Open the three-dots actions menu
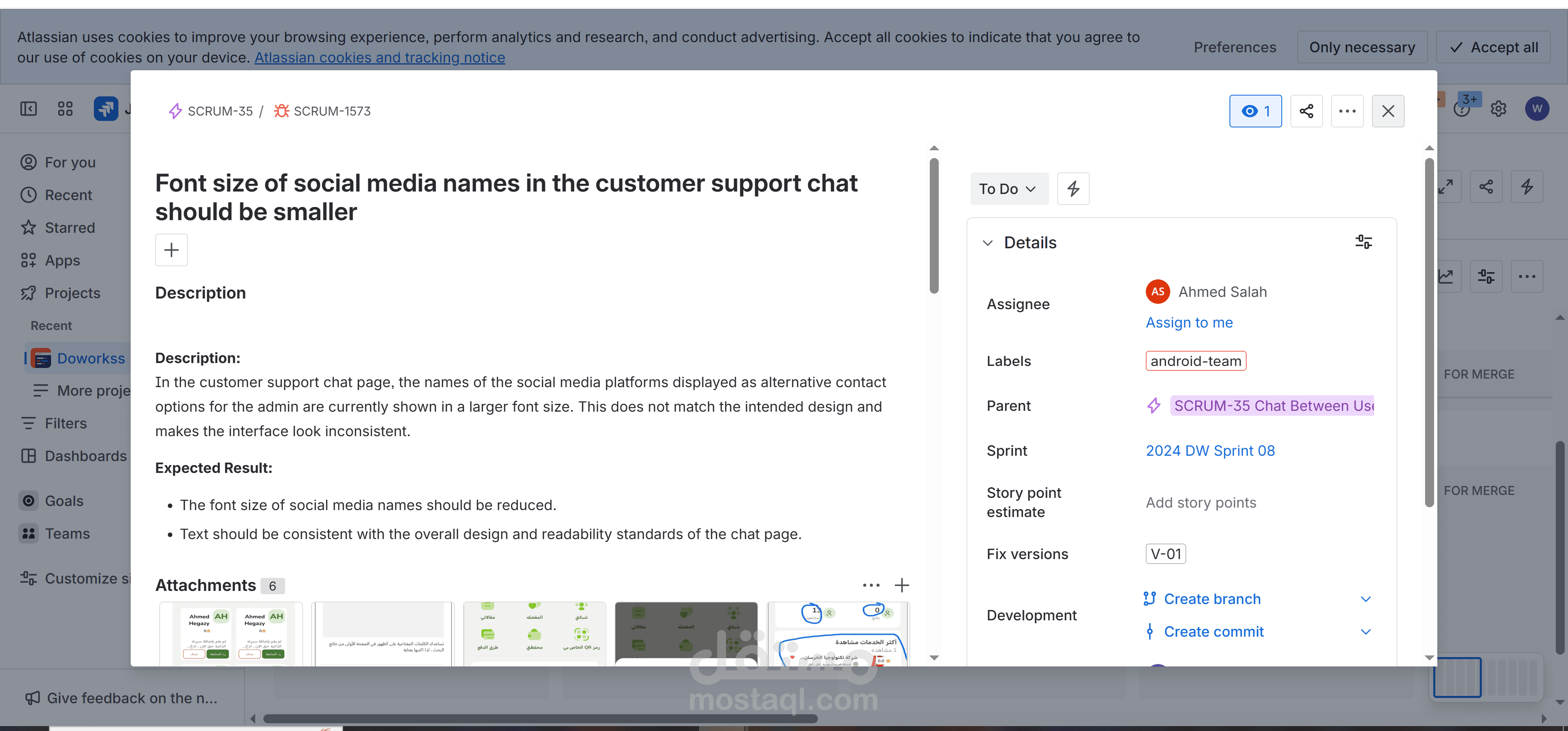 coord(1347,111)
